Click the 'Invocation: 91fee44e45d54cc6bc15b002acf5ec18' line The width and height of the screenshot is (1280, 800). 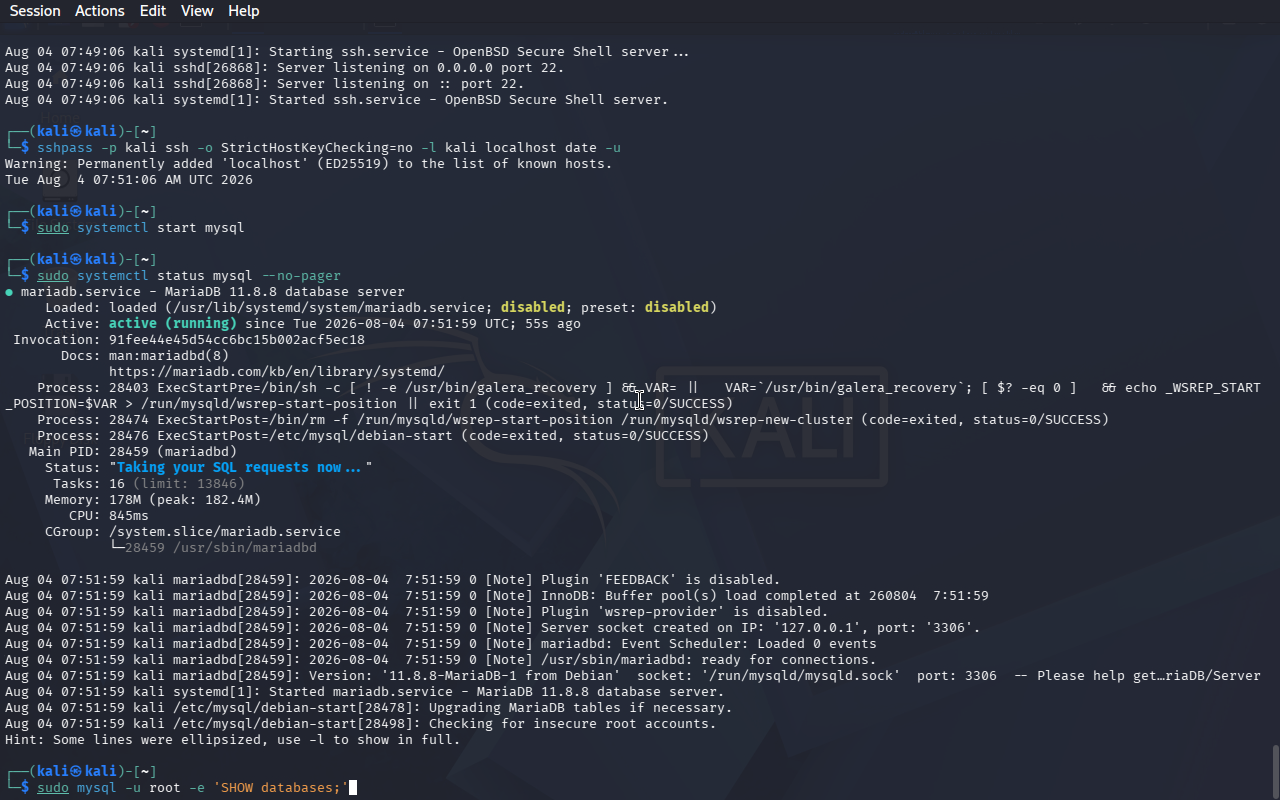pos(189,339)
